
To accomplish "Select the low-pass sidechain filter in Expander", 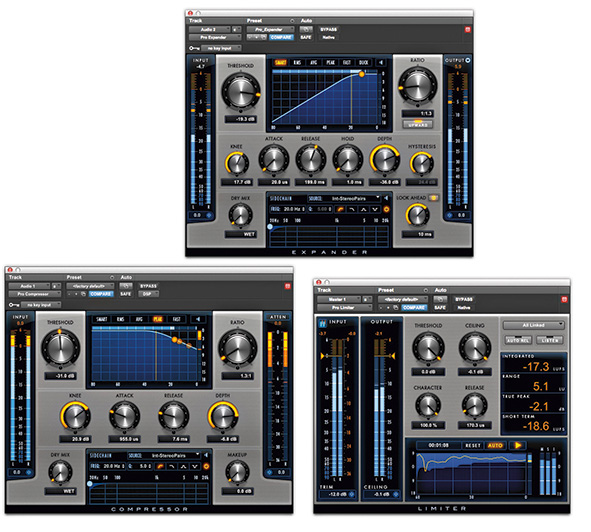I will (352, 209).
